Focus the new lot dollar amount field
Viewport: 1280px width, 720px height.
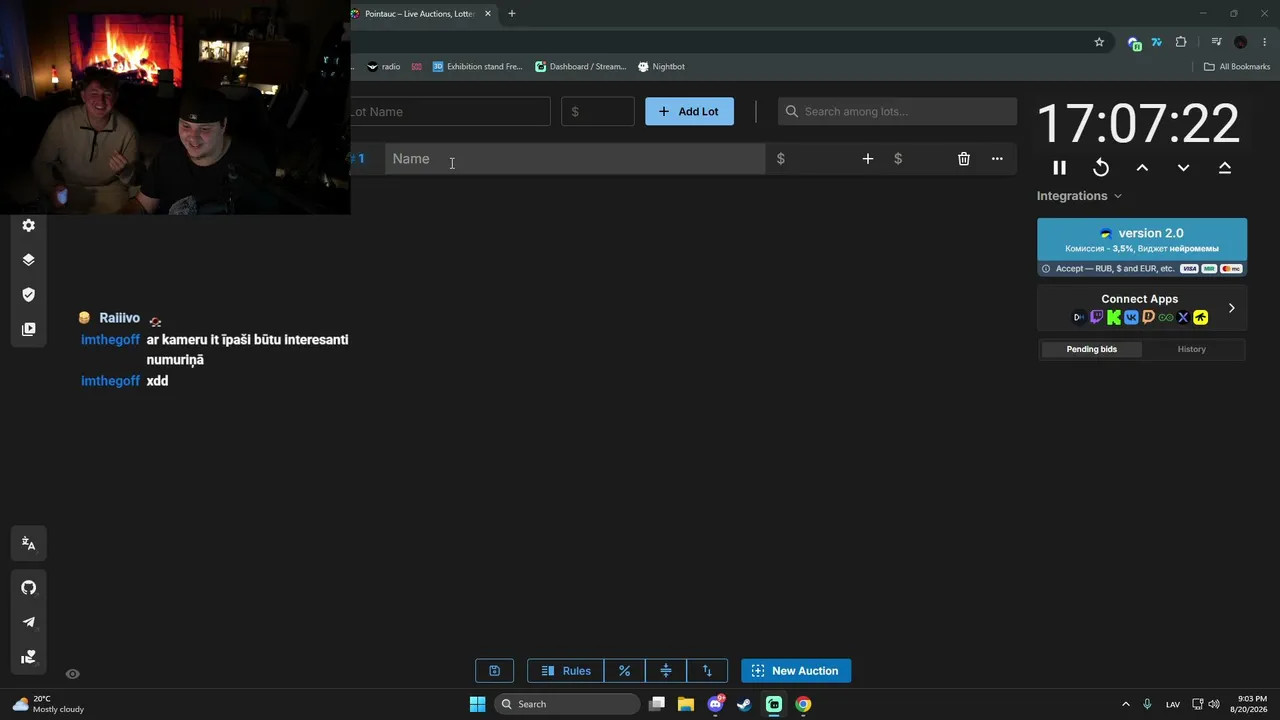(x=598, y=111)
